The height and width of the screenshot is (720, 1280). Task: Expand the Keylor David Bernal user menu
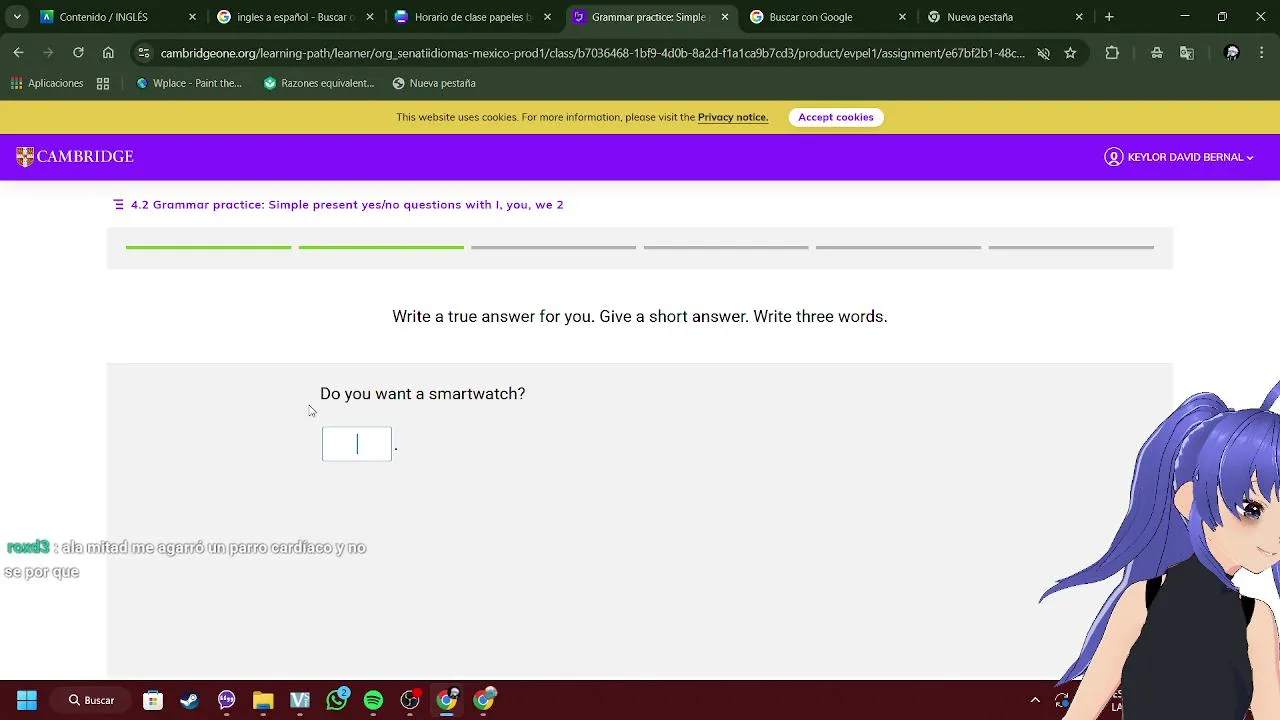point(1179,157)
